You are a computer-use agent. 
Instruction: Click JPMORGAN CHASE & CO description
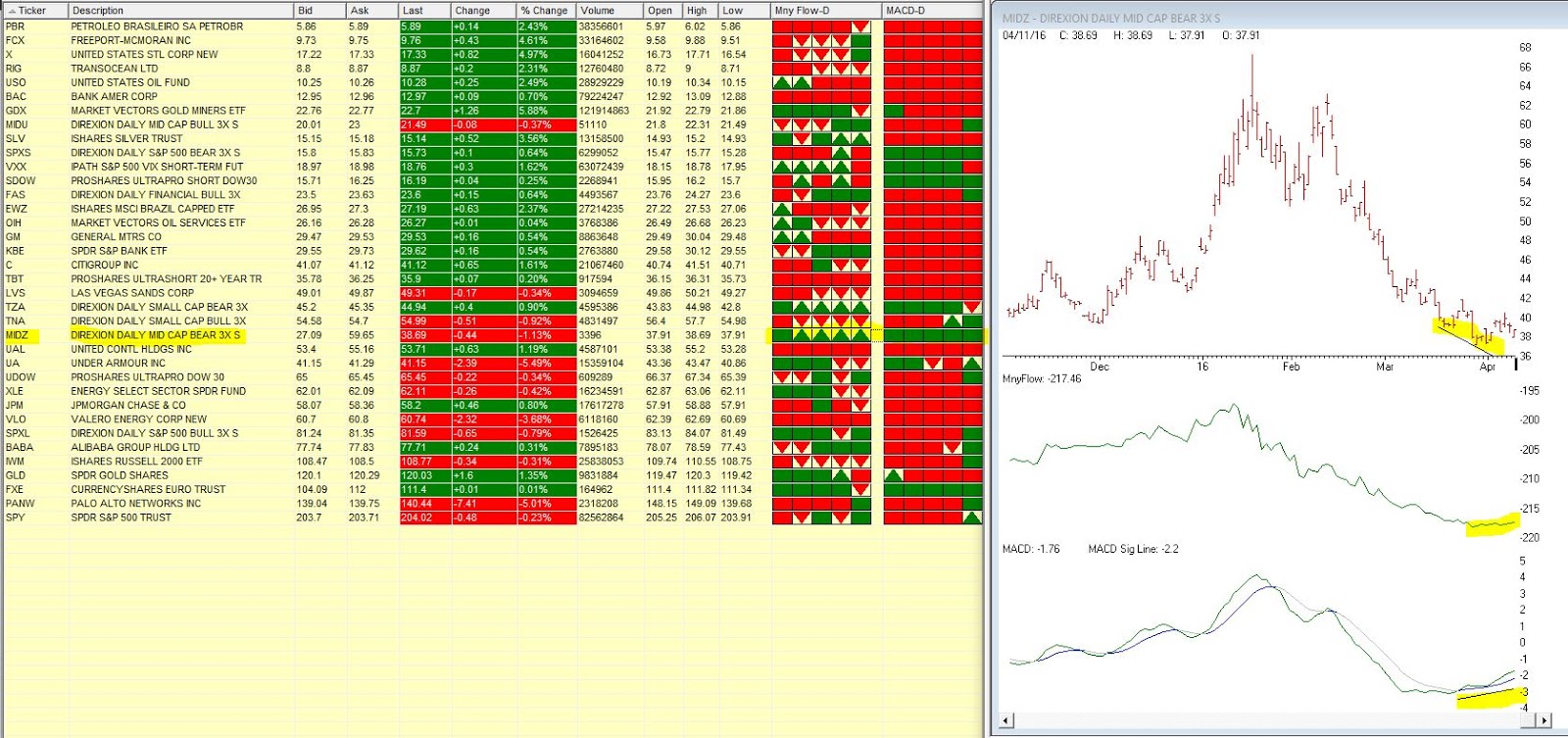tap(128, 405)
